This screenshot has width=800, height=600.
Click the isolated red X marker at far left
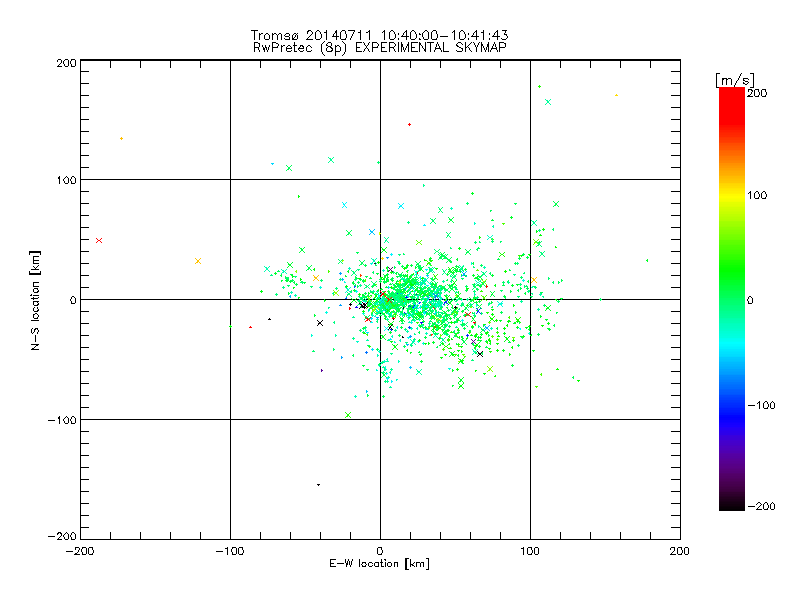(99, 240)
